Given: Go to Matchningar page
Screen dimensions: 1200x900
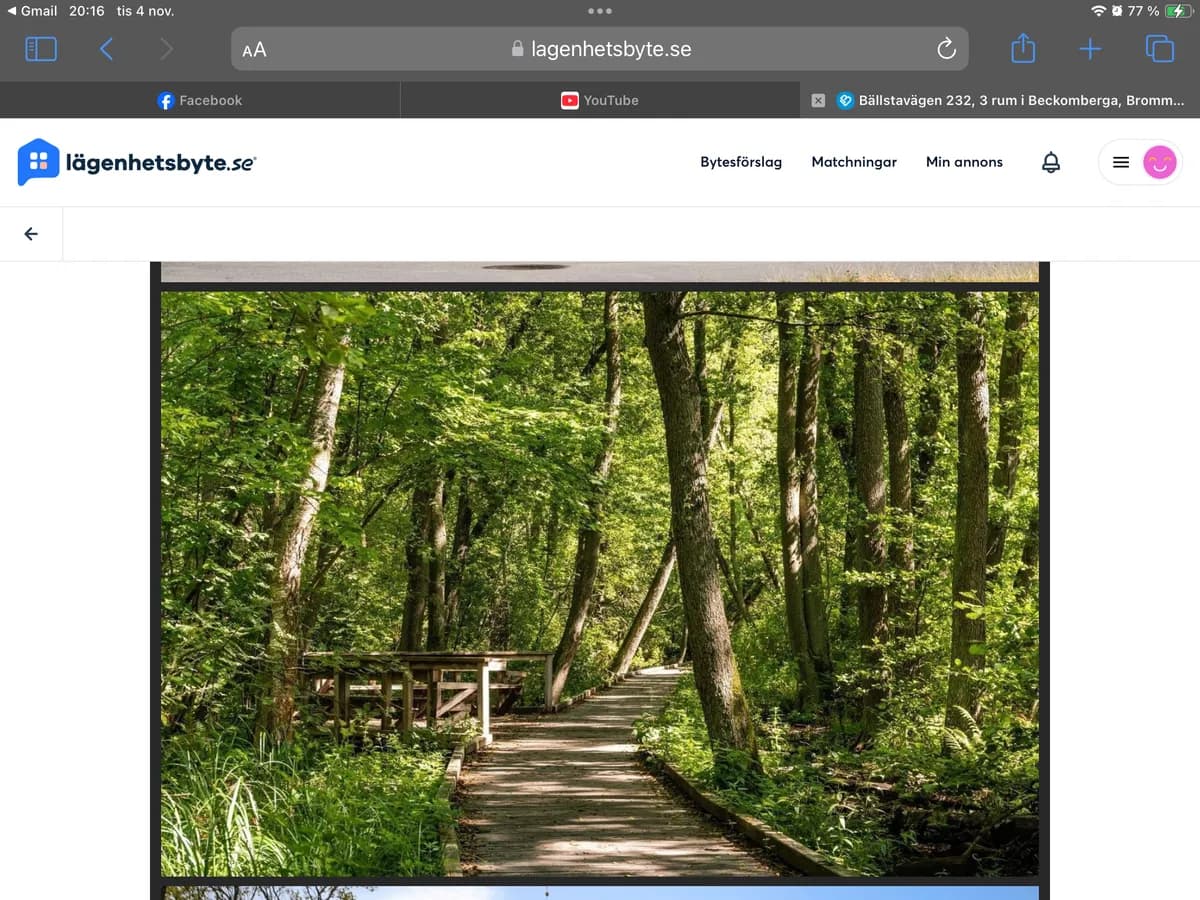Looking at the screenshot, I should click(854, 162).
